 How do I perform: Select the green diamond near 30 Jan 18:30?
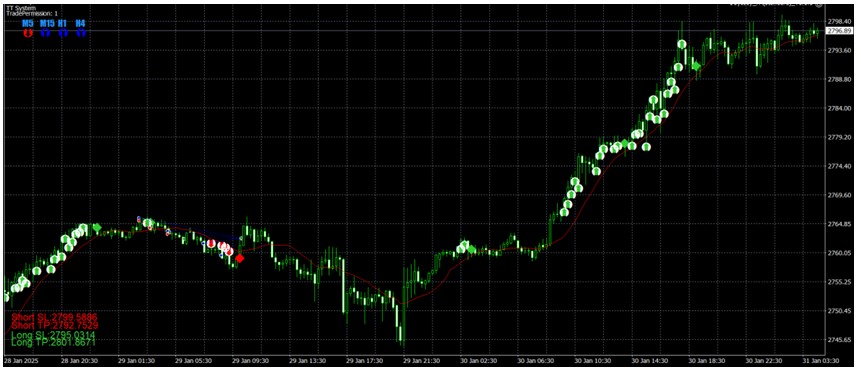pos(696,66)
